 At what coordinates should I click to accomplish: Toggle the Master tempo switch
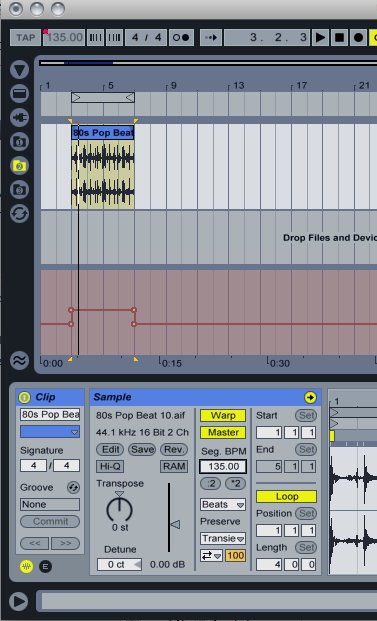223,432
